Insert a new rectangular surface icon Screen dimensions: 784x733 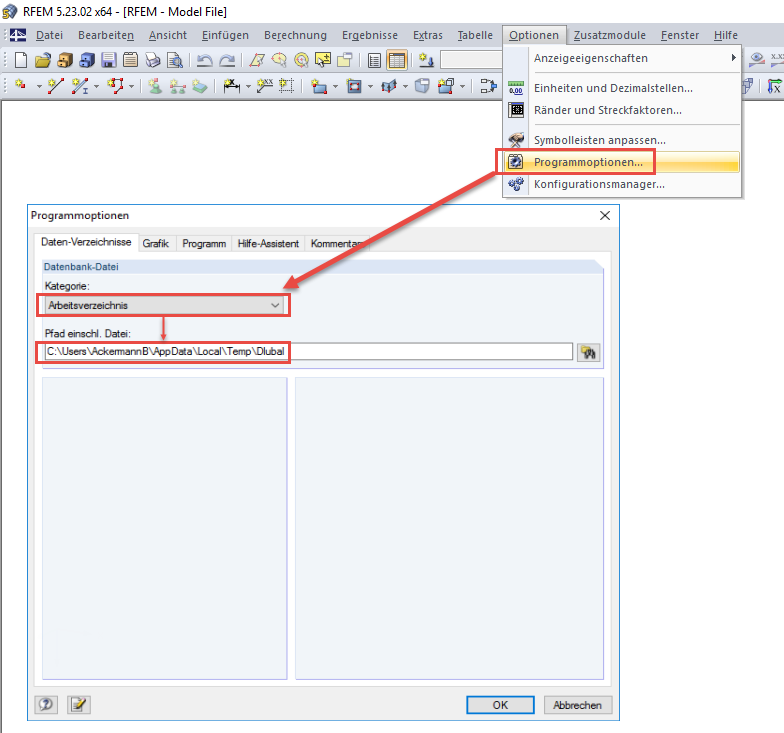318,86
